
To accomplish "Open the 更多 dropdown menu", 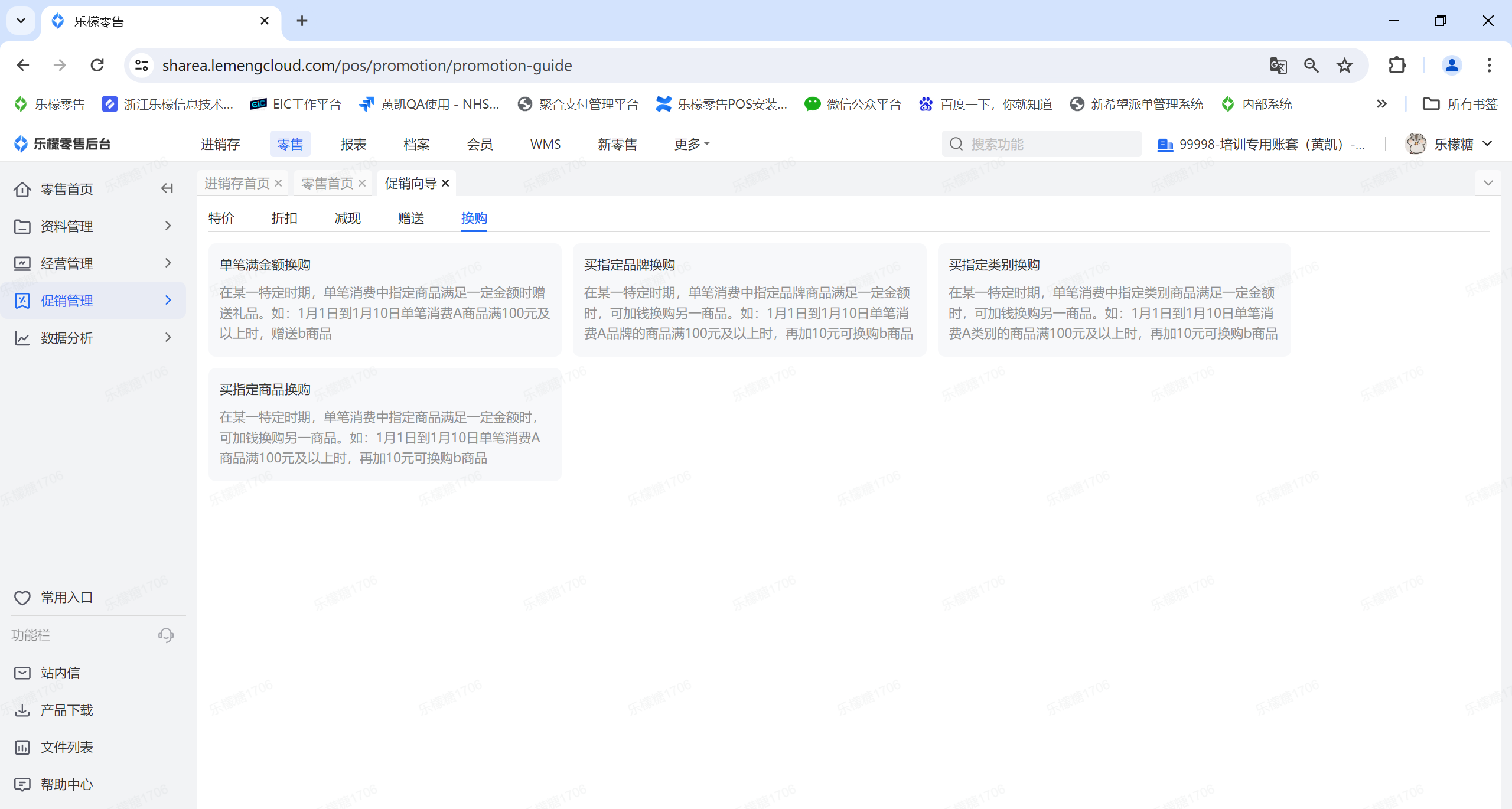I will [692, 144].
